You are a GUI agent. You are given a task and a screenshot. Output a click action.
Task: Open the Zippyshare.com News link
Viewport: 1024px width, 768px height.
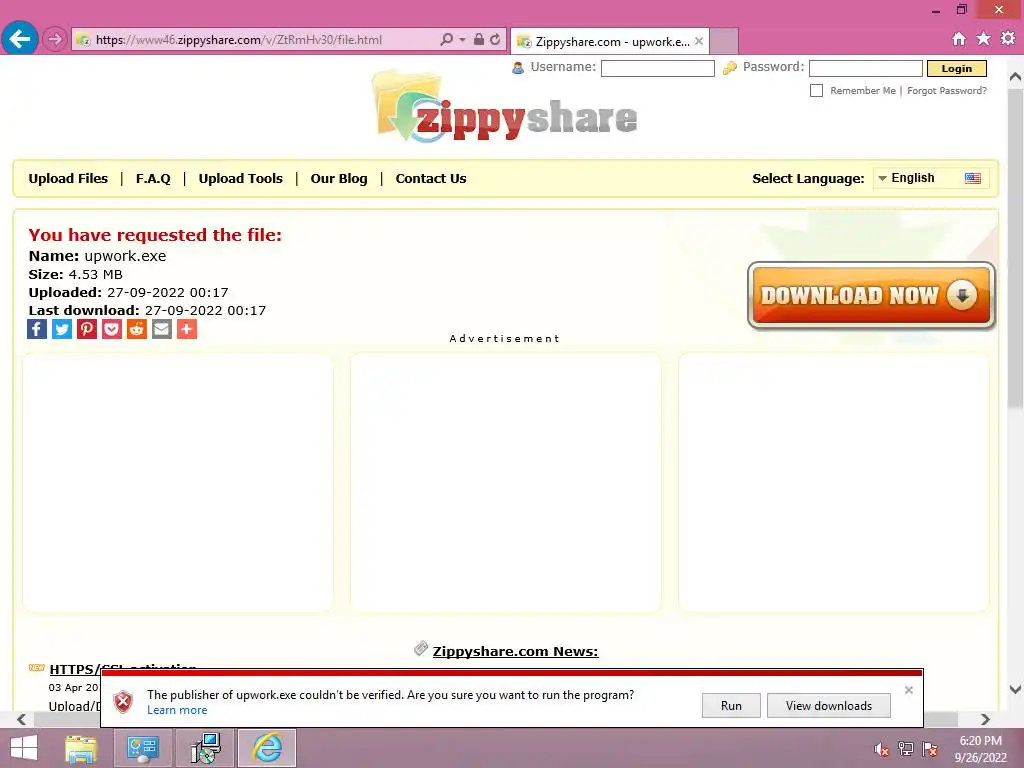[x=515, y=651]
